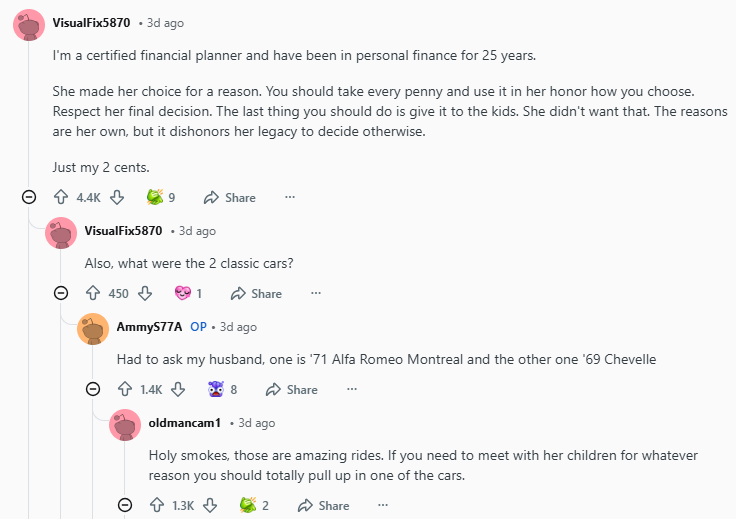Click the award icon showing 9 awards
This screenshot has height=519, width=736.
(x=154, y=197)
